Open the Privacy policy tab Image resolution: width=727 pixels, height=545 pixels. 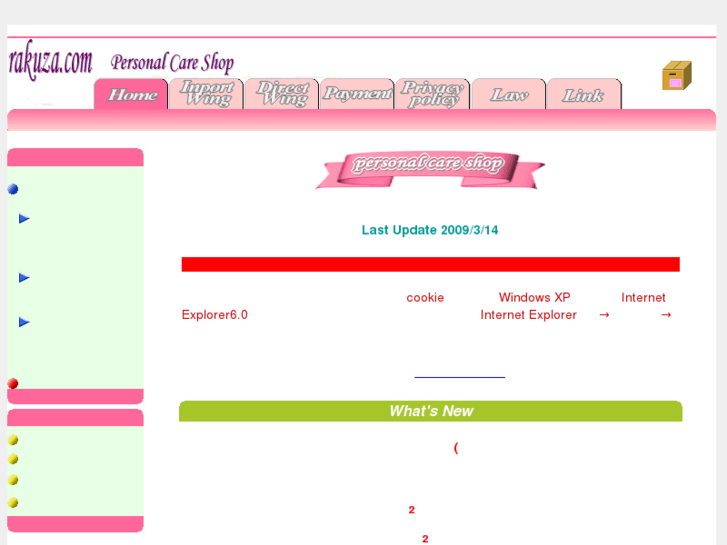tap(433, 94)
